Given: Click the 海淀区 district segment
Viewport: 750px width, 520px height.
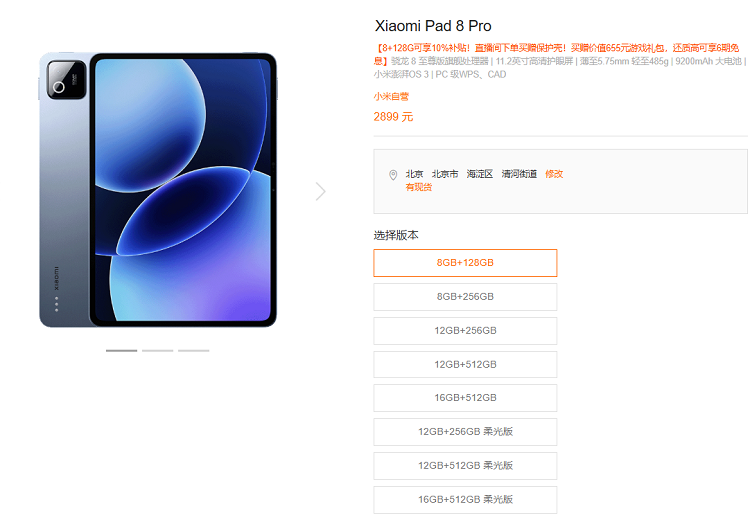Looking at the screenshot, I should tap(480, 174).
